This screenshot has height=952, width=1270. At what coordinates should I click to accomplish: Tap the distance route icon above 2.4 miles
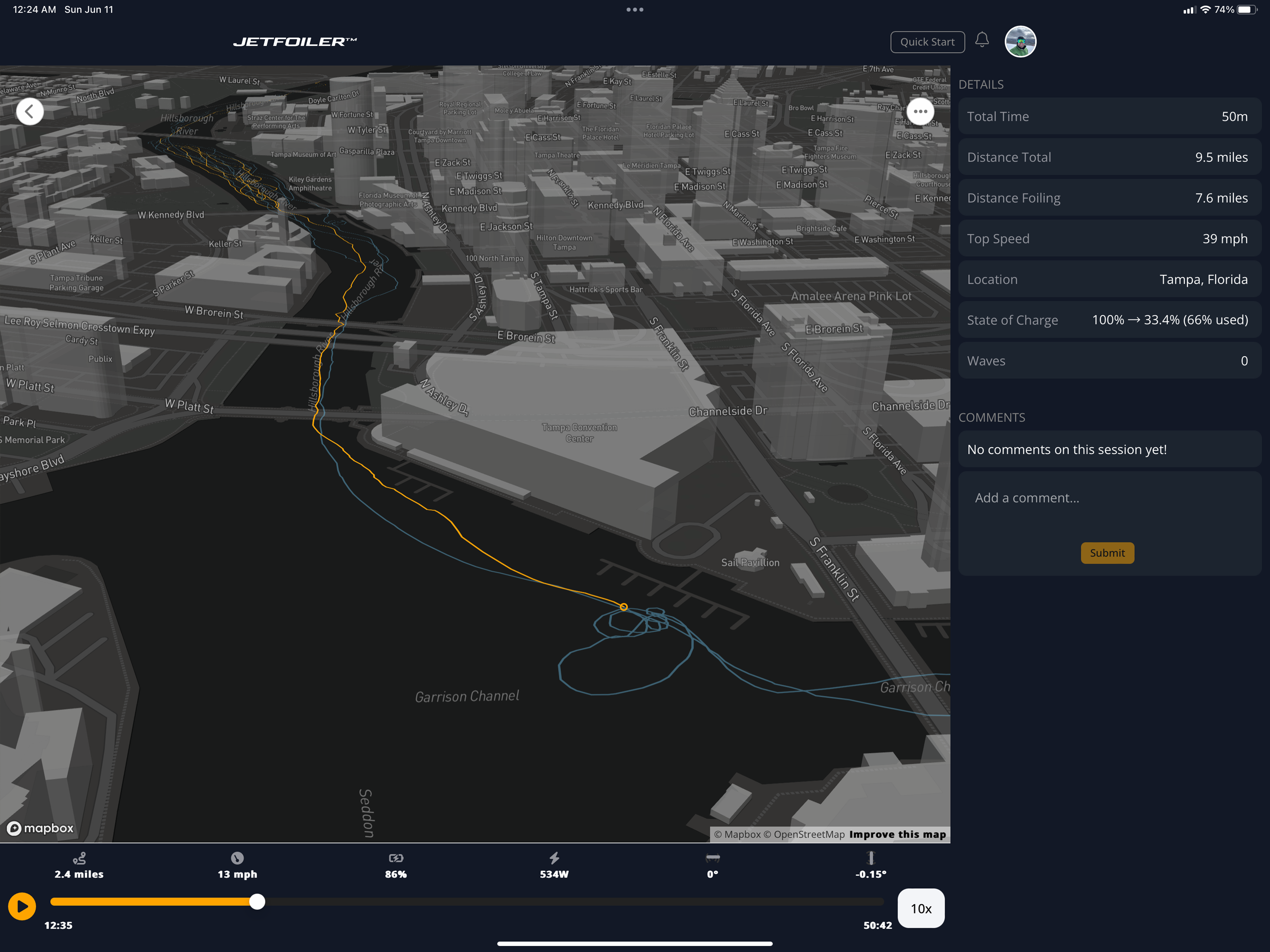coord(79,858)
